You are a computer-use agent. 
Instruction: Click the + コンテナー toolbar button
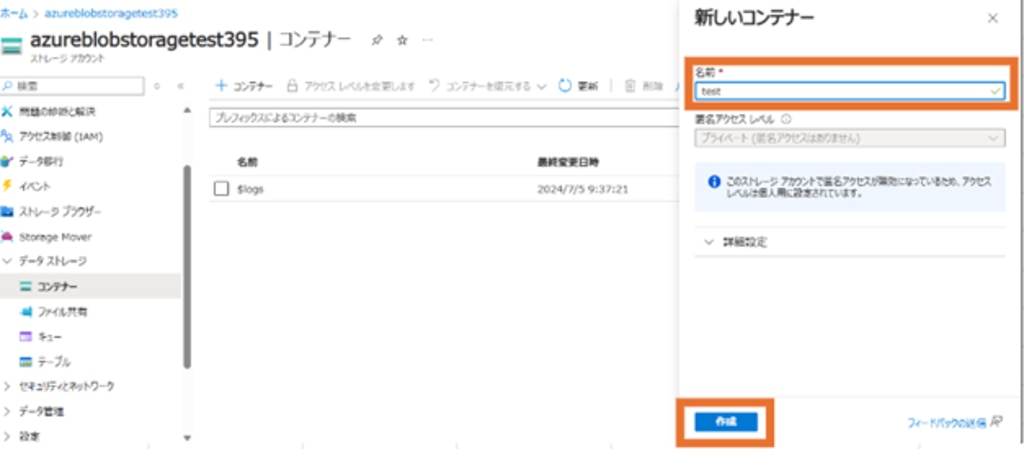tap(244, 85)
